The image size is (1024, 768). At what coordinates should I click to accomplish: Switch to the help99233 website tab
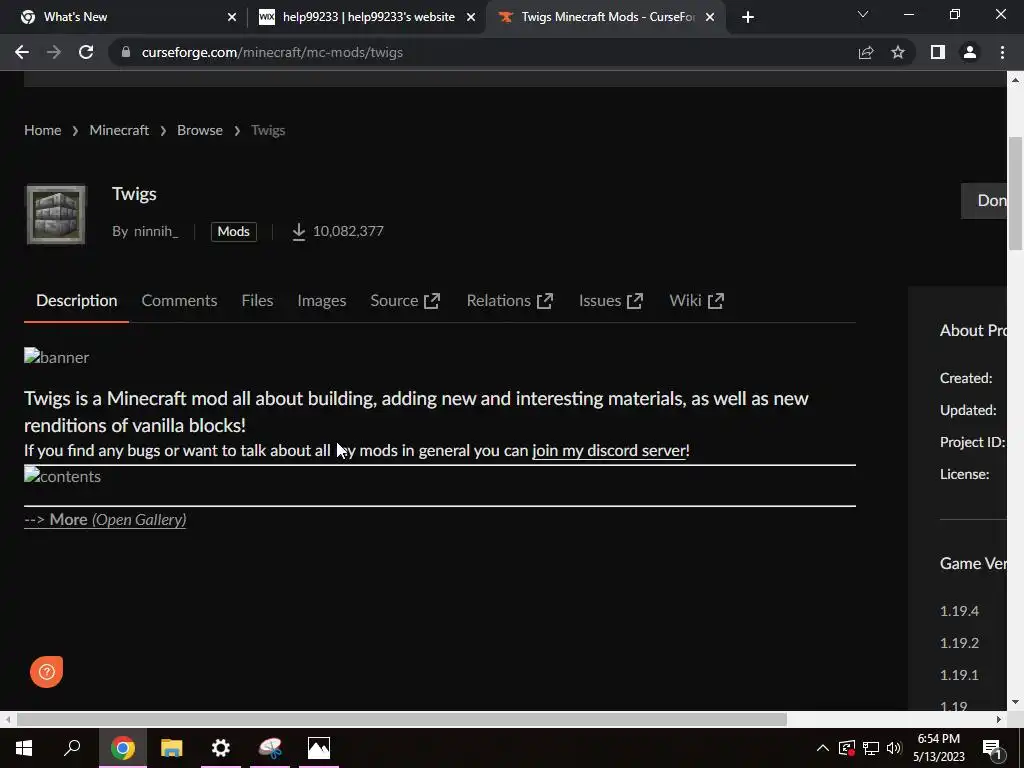pyautogui.click(x=366, y=17)
